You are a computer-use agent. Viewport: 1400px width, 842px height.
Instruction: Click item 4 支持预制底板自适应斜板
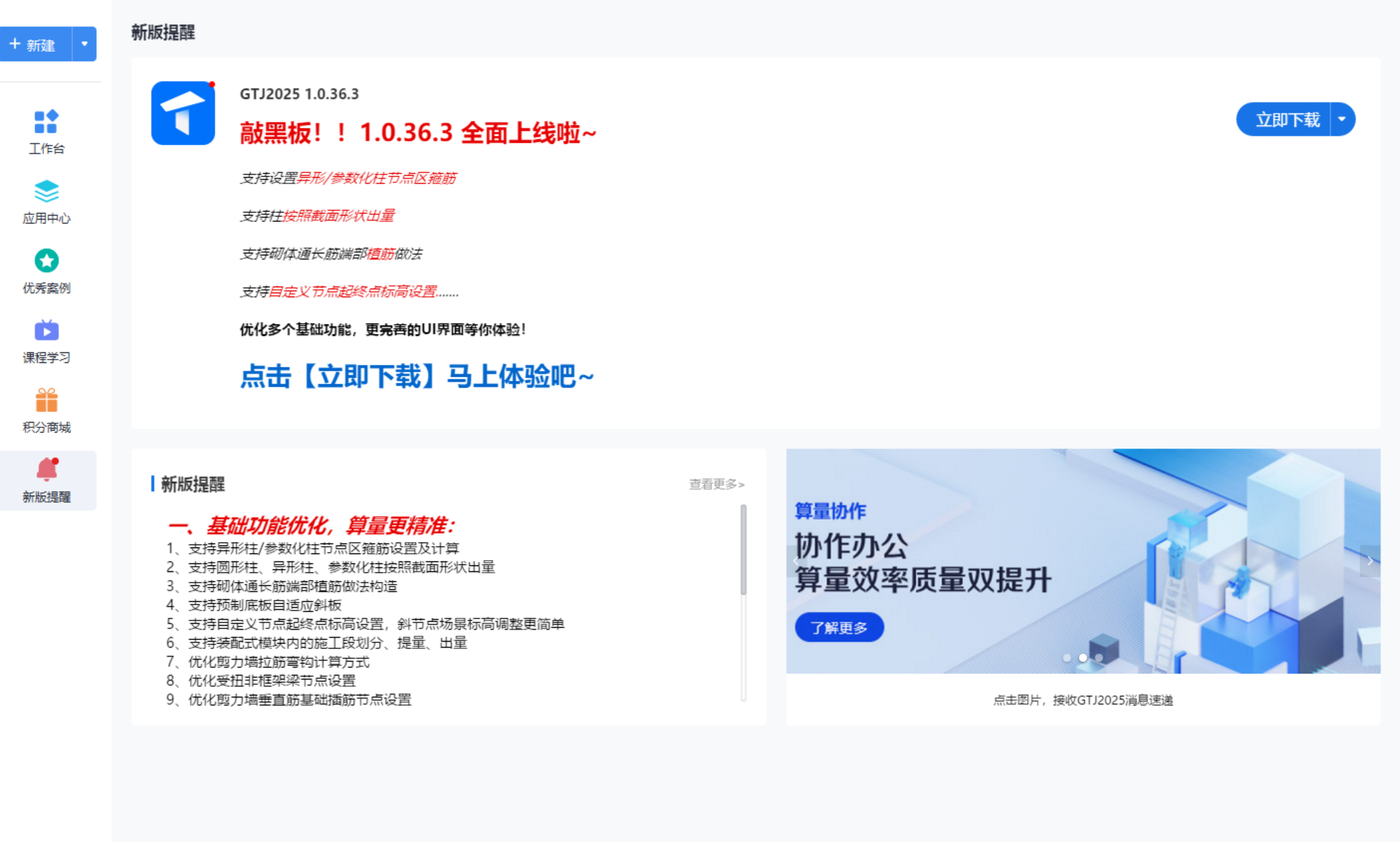253,605
